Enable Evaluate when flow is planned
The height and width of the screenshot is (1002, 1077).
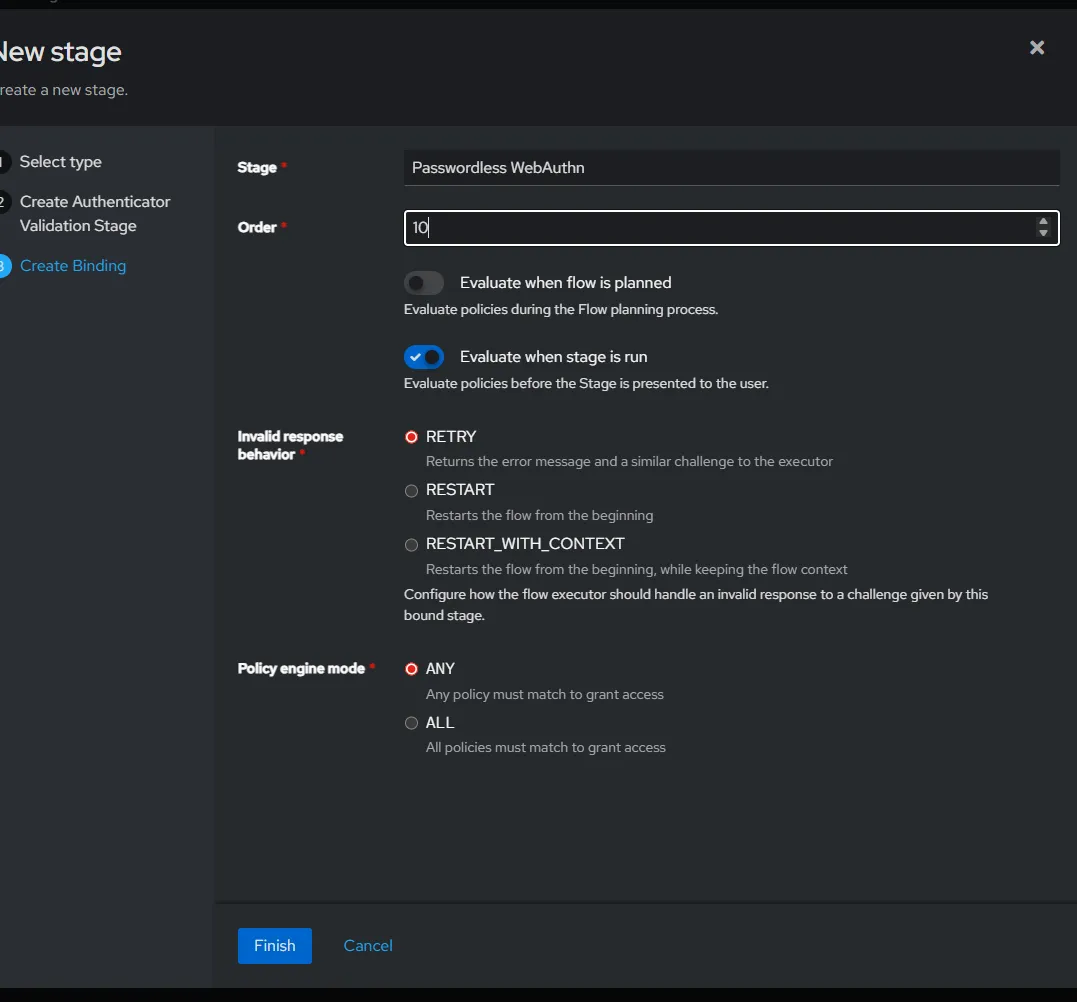click(424, 283)
